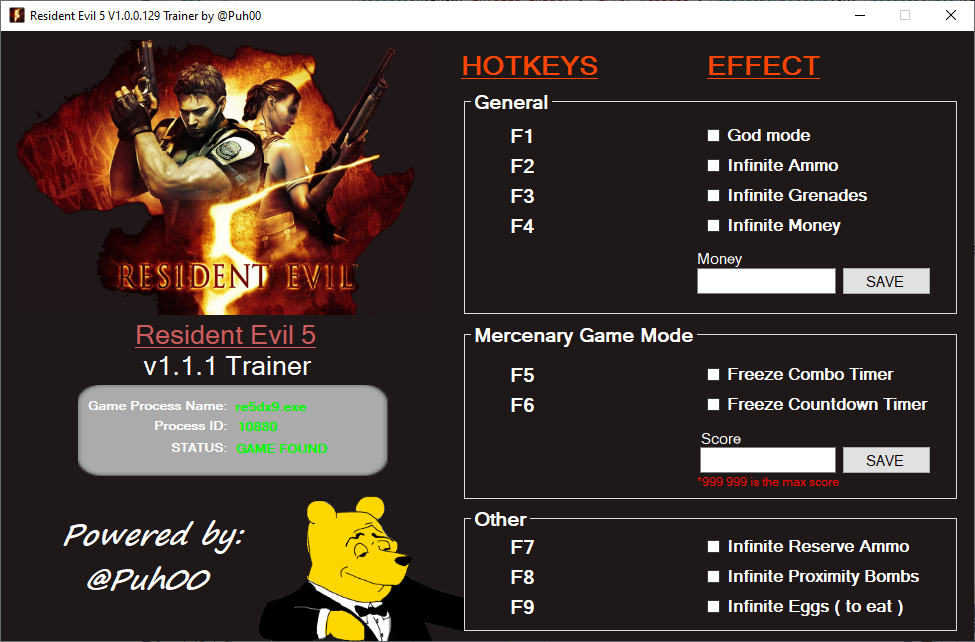
Task: Enable Infinite Money
Action: pyautogui.click(x=714, y=226)
